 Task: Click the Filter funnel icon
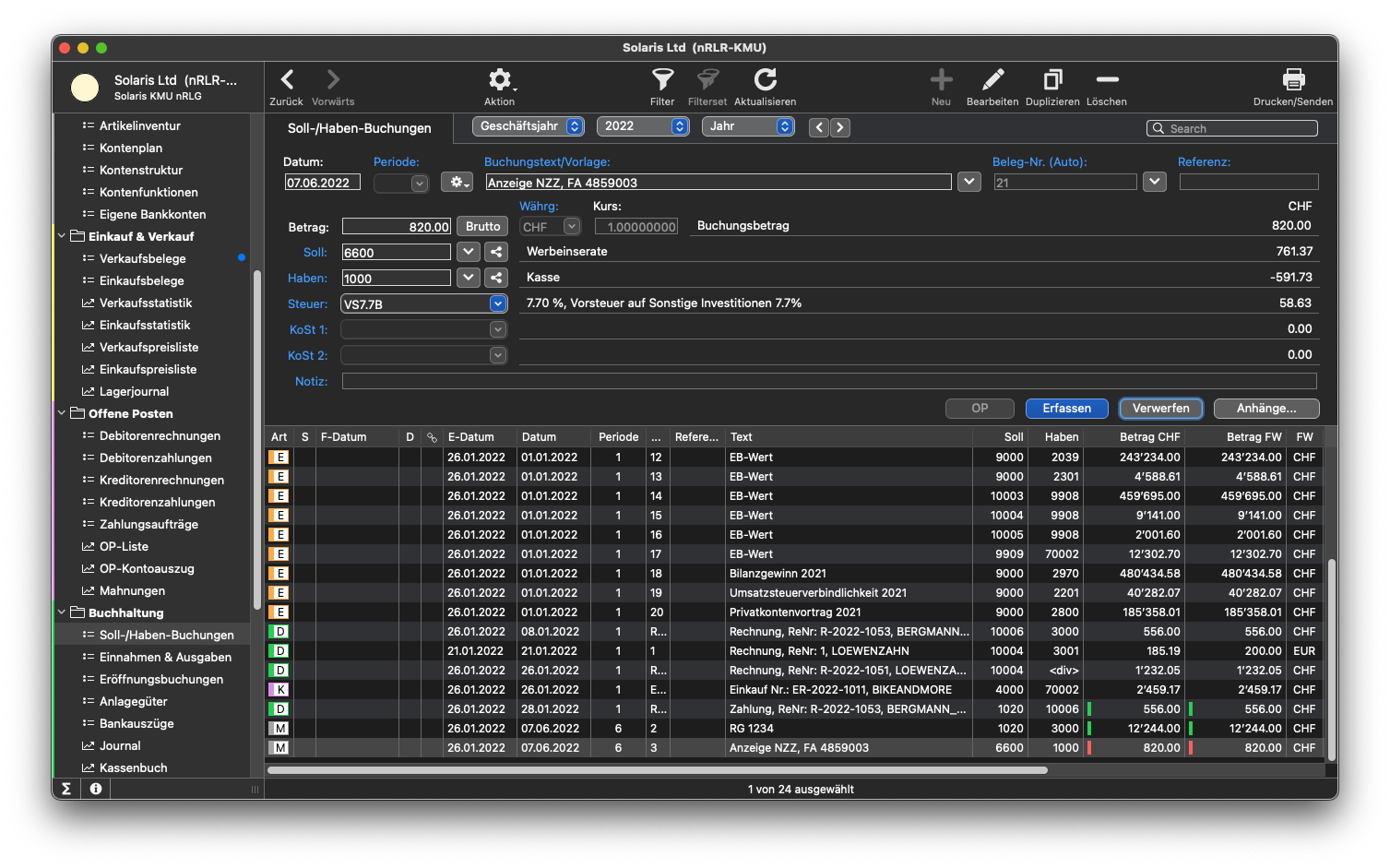point(662,80)
